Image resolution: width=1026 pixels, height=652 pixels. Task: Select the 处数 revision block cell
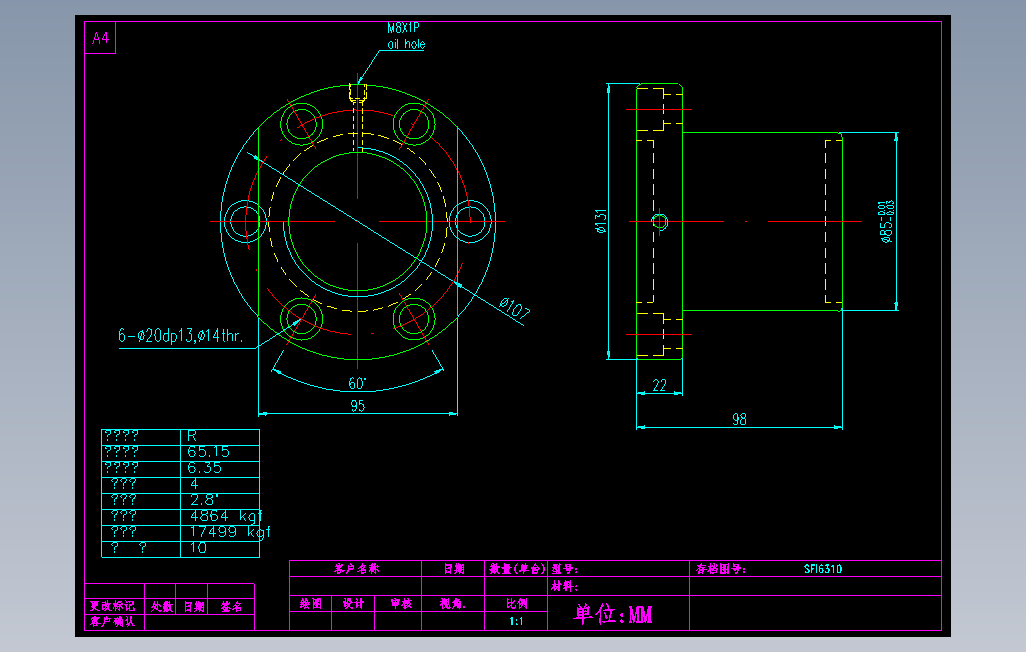pyautogui.click(x=162, y=606)
